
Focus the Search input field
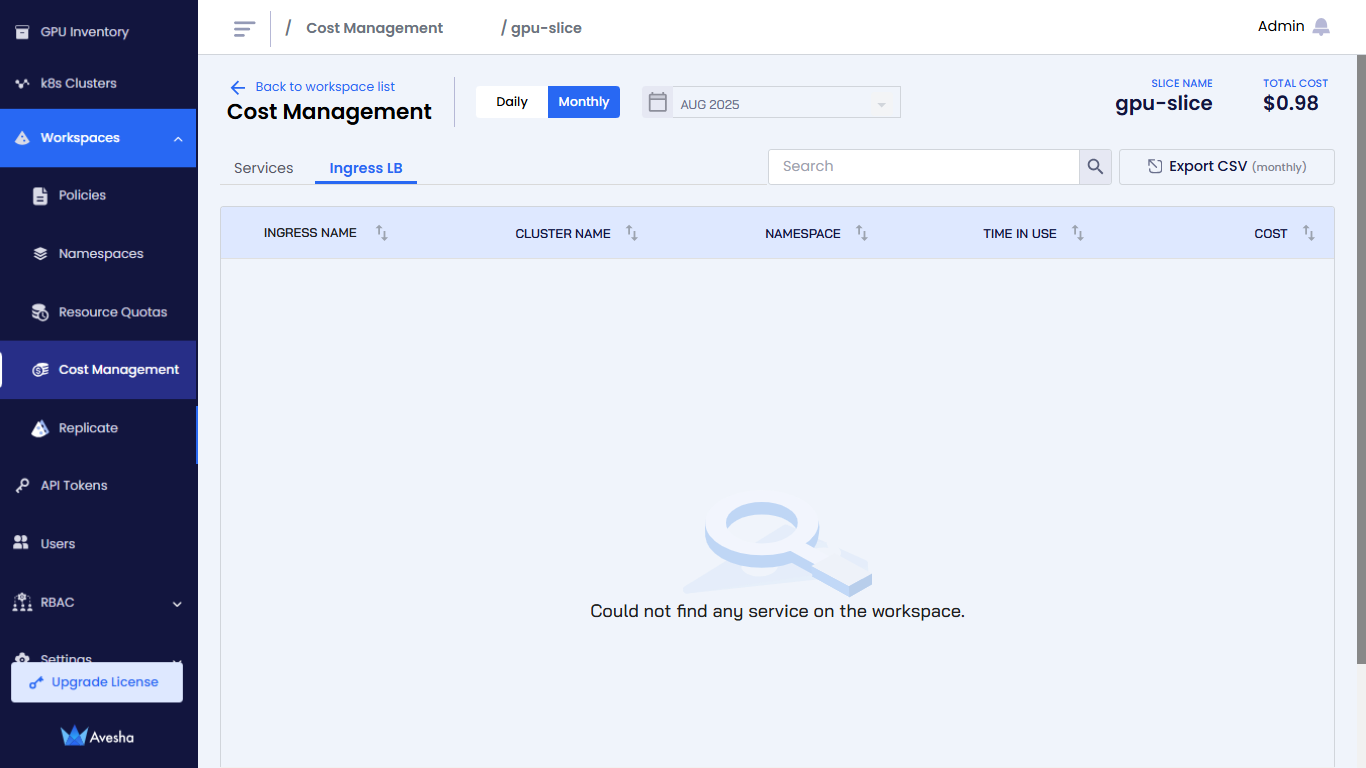923,167
